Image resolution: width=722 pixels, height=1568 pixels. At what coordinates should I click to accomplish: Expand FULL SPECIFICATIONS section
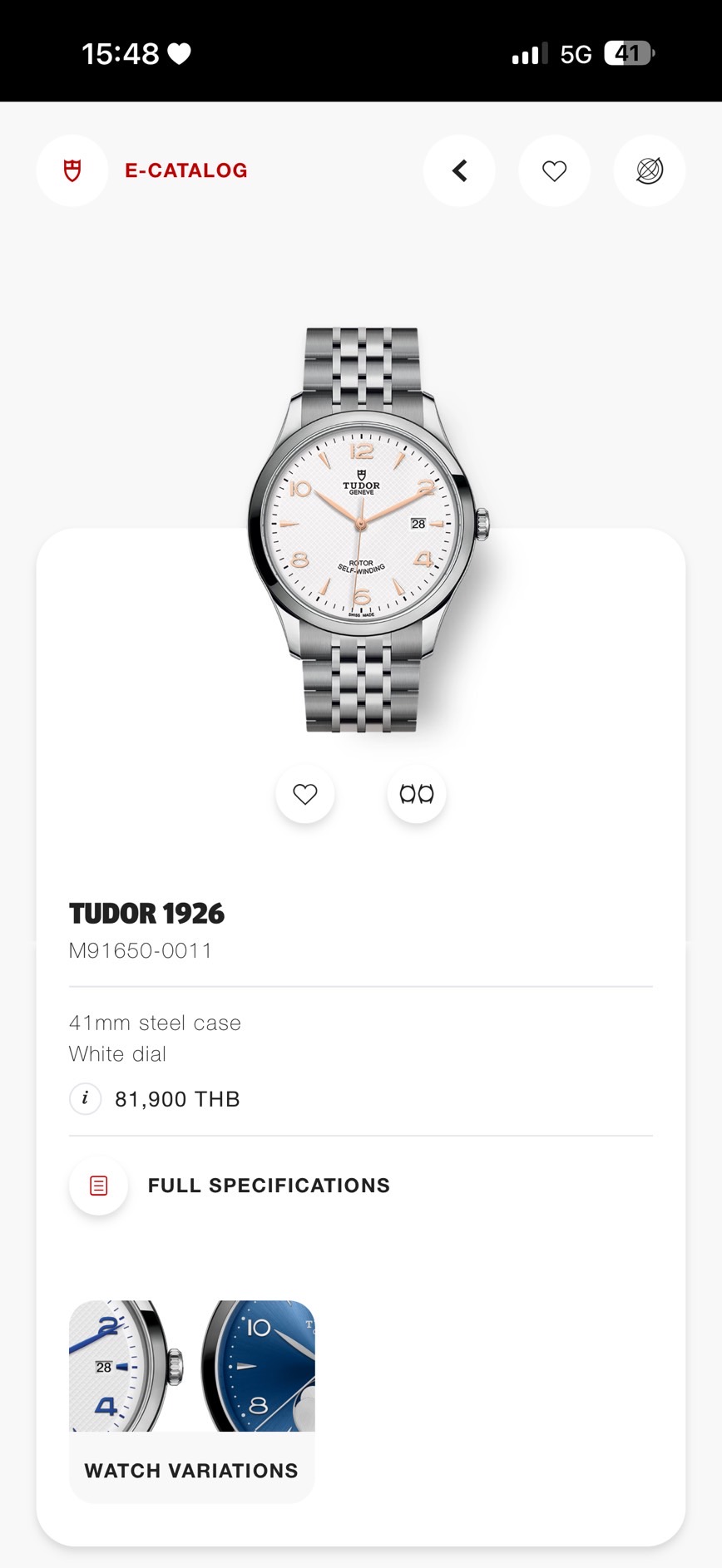(x=269, y=1186)
